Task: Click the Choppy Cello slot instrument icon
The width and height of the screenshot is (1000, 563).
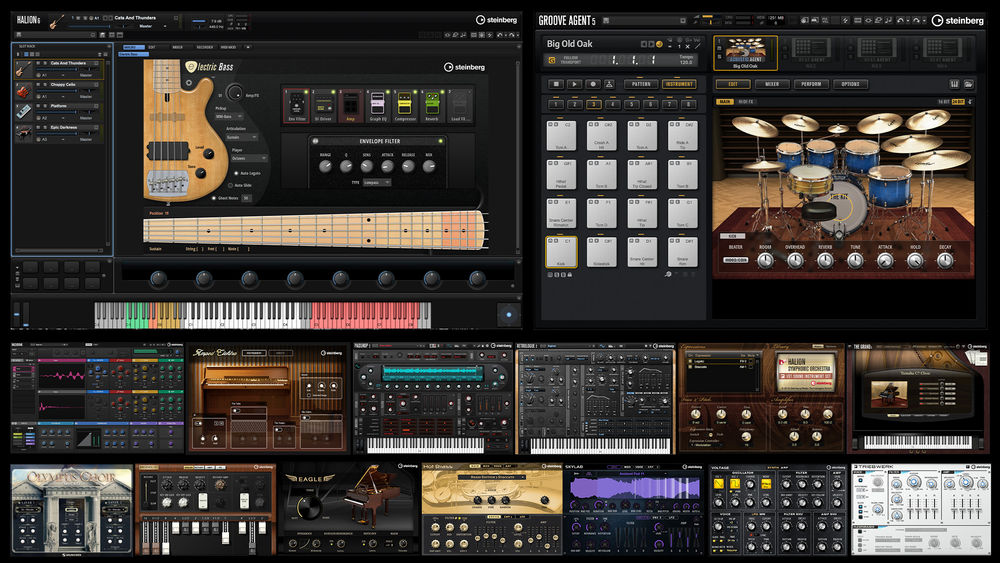Action: point(24,91)
